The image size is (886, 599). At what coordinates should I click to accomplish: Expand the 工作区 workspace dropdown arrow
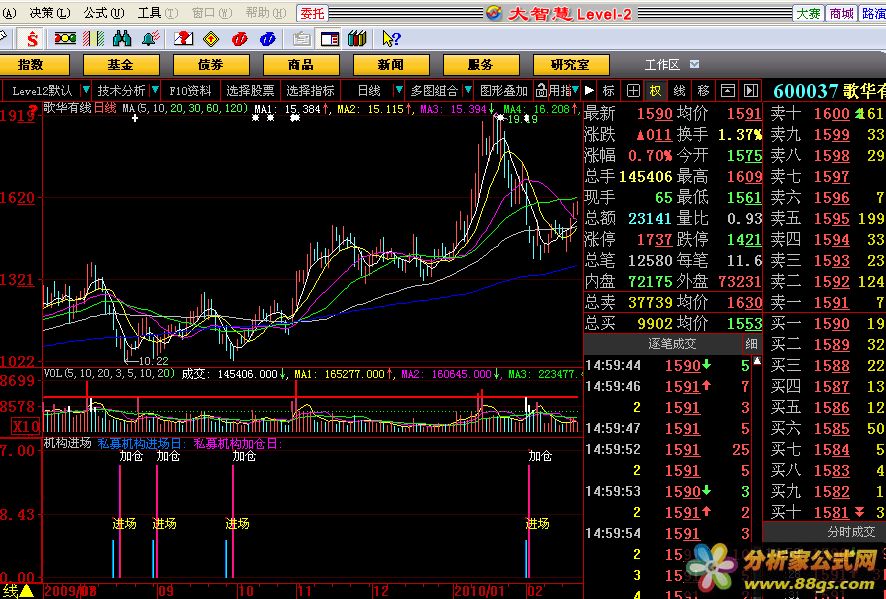pyautogui.click(x=694, y=64)
